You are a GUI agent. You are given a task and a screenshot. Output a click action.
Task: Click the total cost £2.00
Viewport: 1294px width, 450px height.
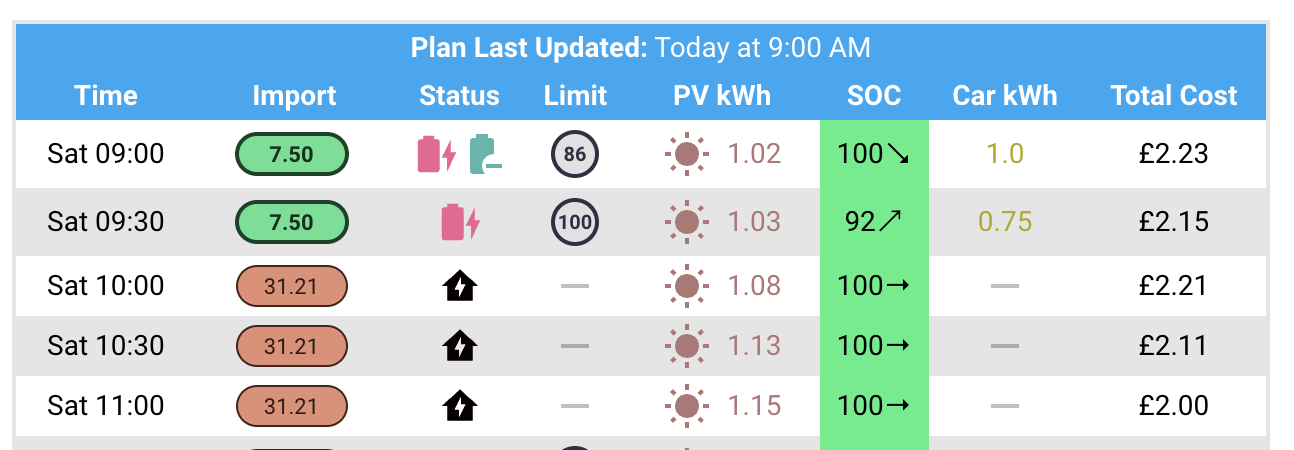click(1174, 406)
